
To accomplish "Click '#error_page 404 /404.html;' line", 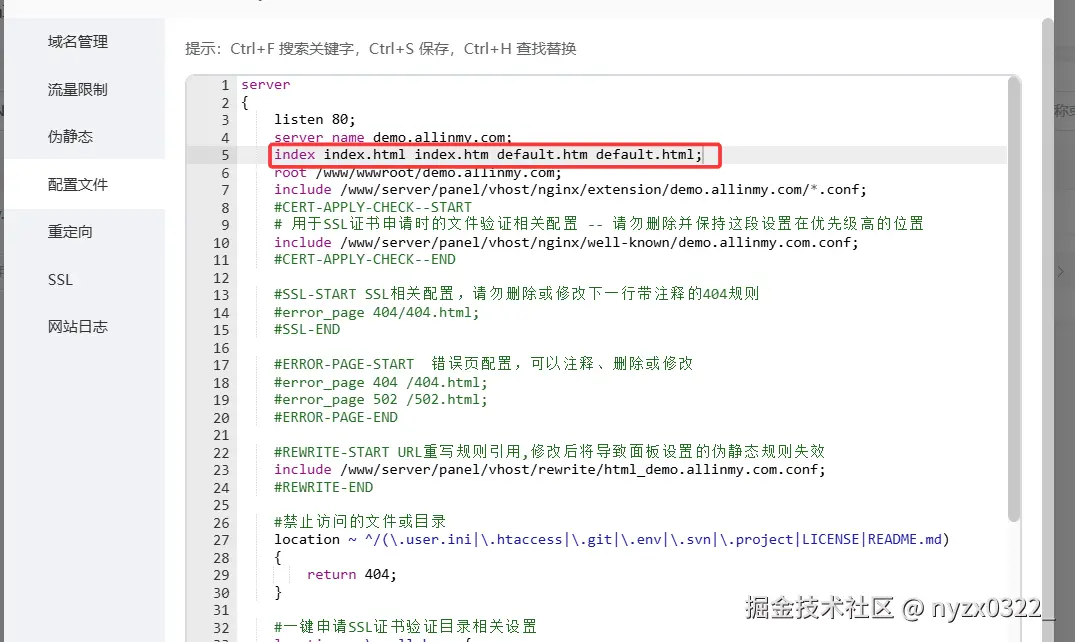I will [381, 383].
